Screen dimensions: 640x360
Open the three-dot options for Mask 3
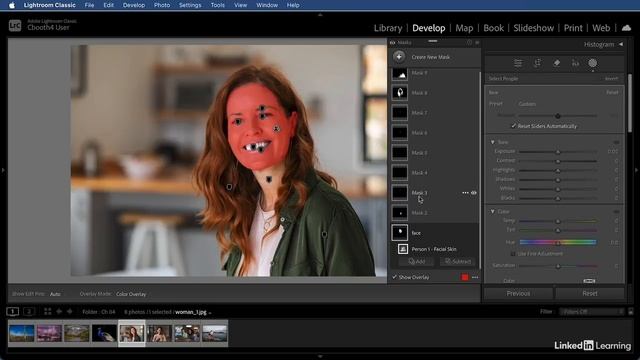pos(465,193)
